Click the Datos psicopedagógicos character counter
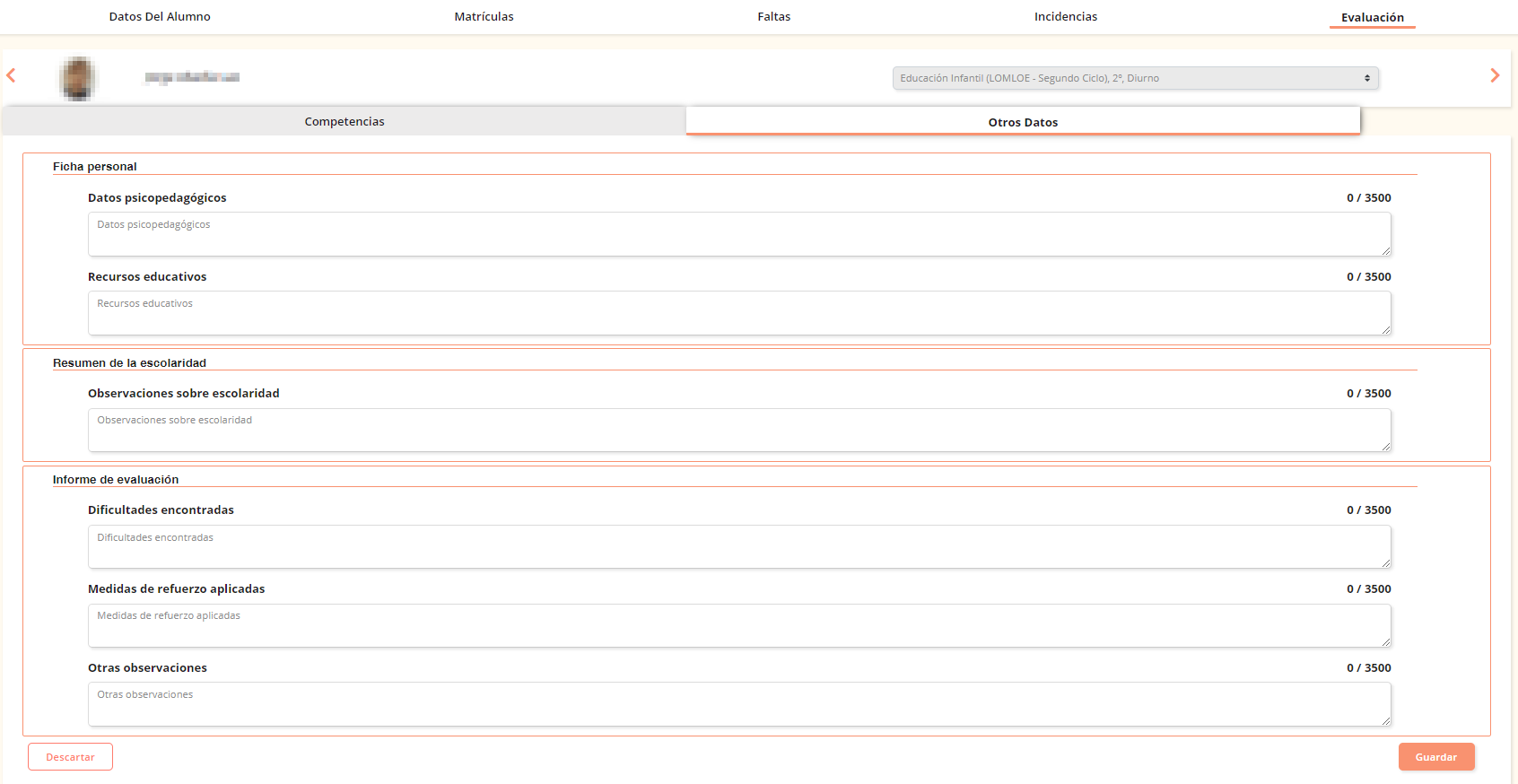The width and height of the screenshot is (1518, 784). tap(1369, 198)
